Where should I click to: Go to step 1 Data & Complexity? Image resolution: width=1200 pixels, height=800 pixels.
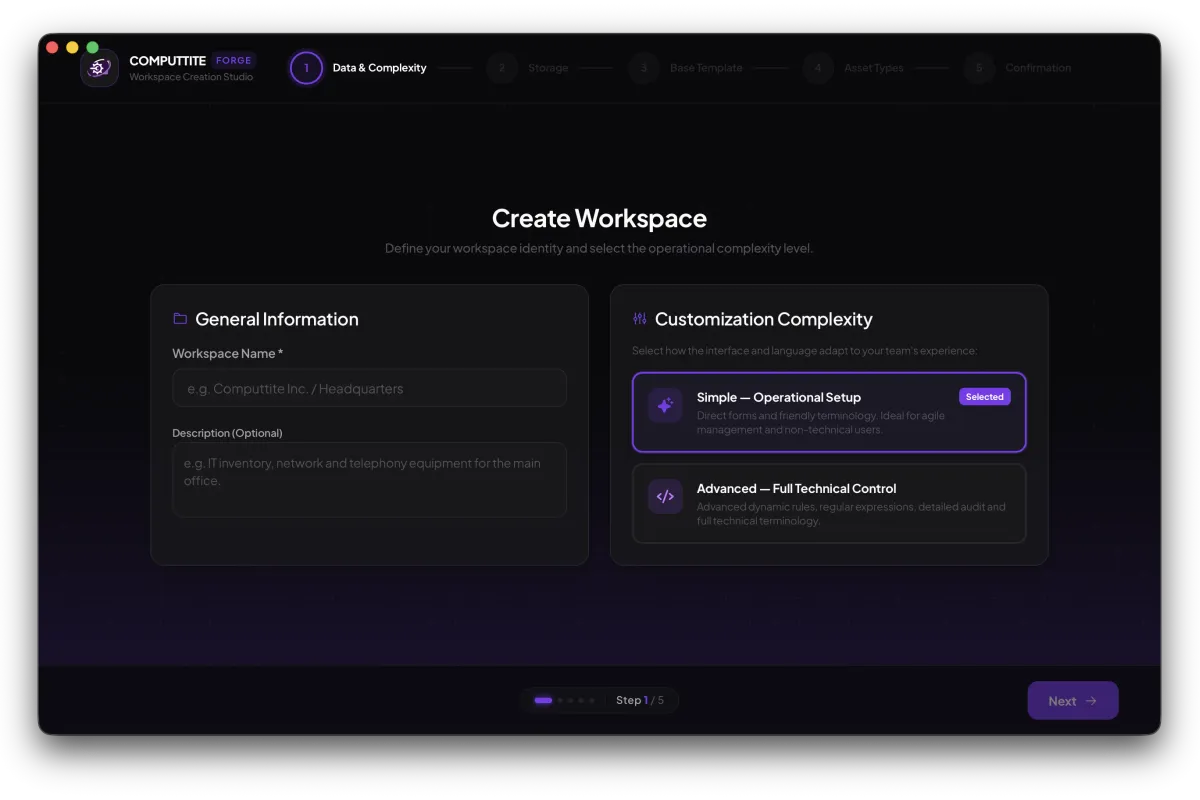[x=359, y=68]
